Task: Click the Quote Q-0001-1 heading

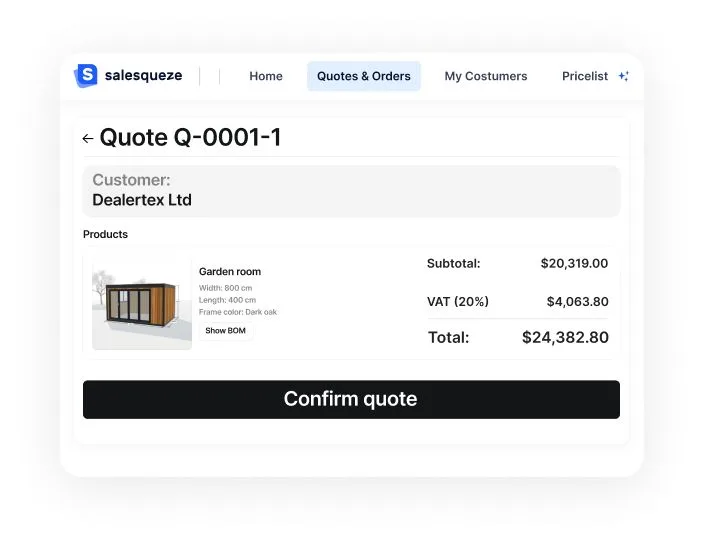Action: [x=190, y=138]
